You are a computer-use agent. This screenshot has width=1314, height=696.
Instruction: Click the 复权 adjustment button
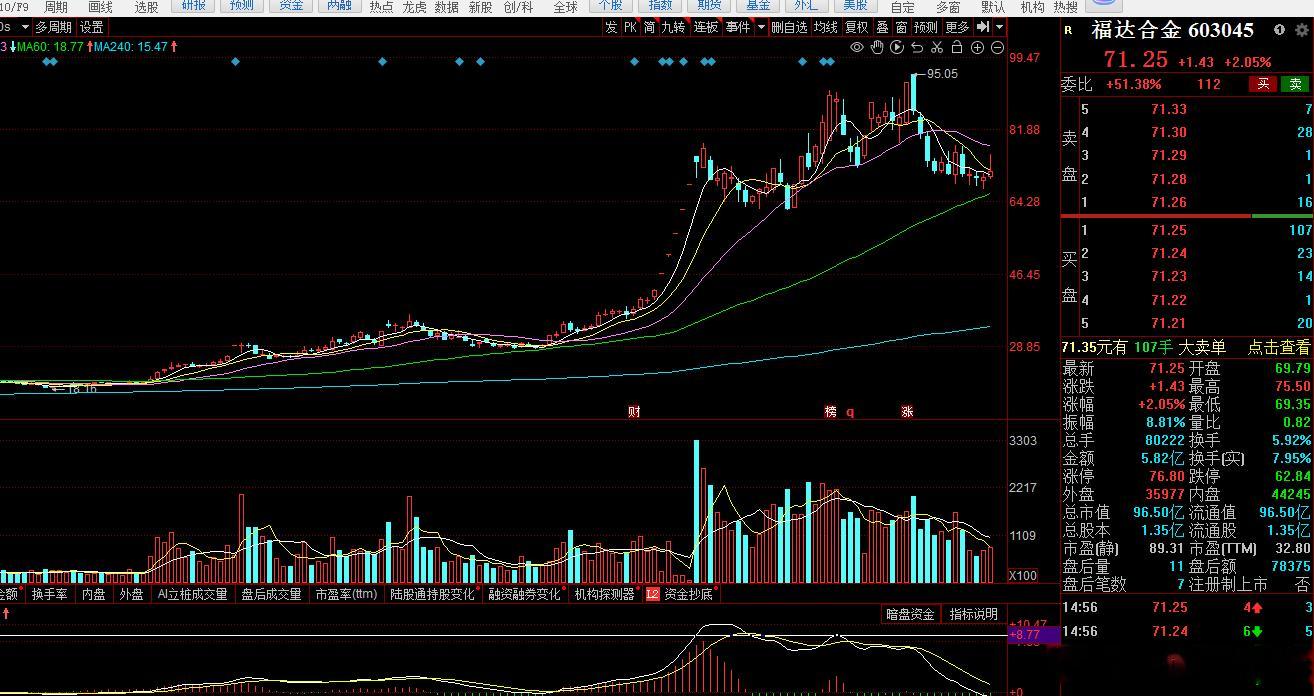click(857, 27)
